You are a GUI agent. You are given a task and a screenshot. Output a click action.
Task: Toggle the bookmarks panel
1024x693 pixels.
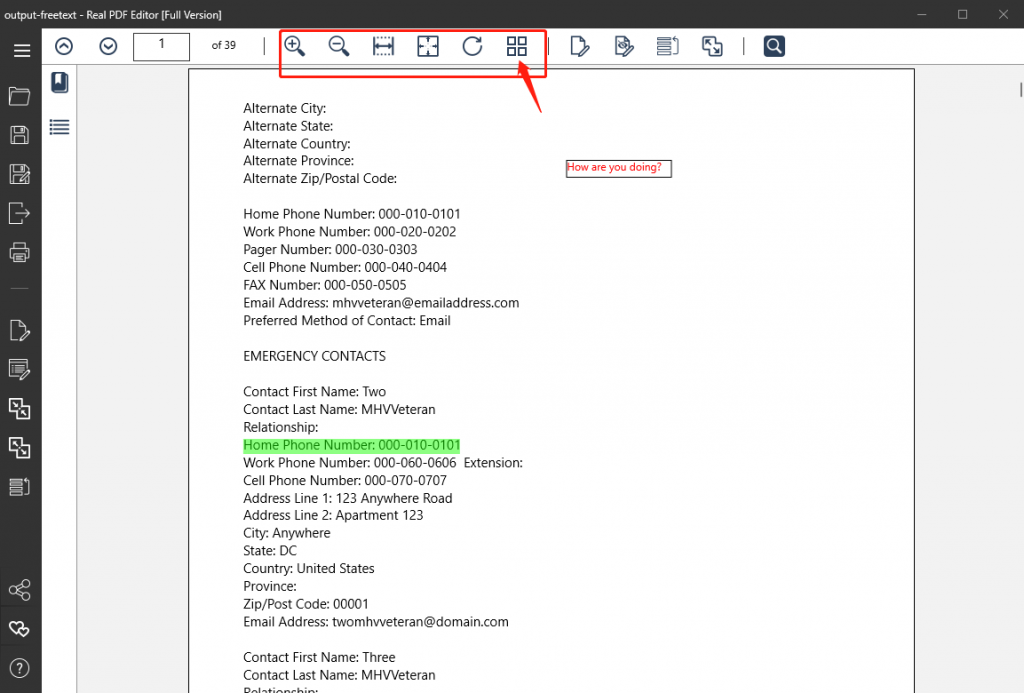coord(60,82)
